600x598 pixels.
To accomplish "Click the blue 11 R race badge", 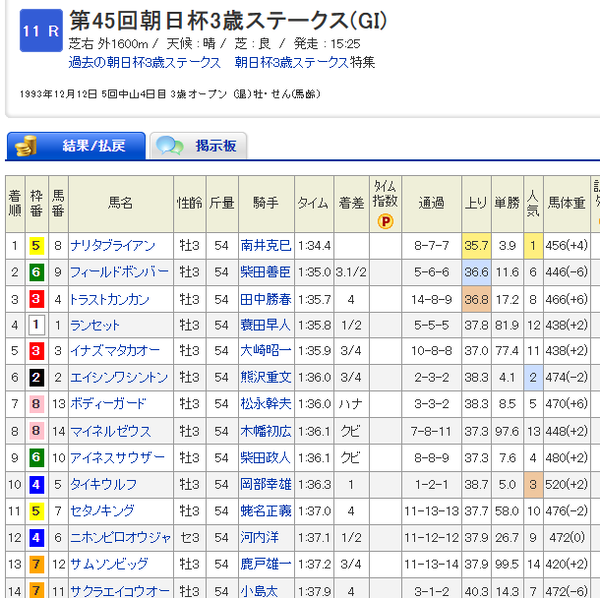I will pos(41,31).
